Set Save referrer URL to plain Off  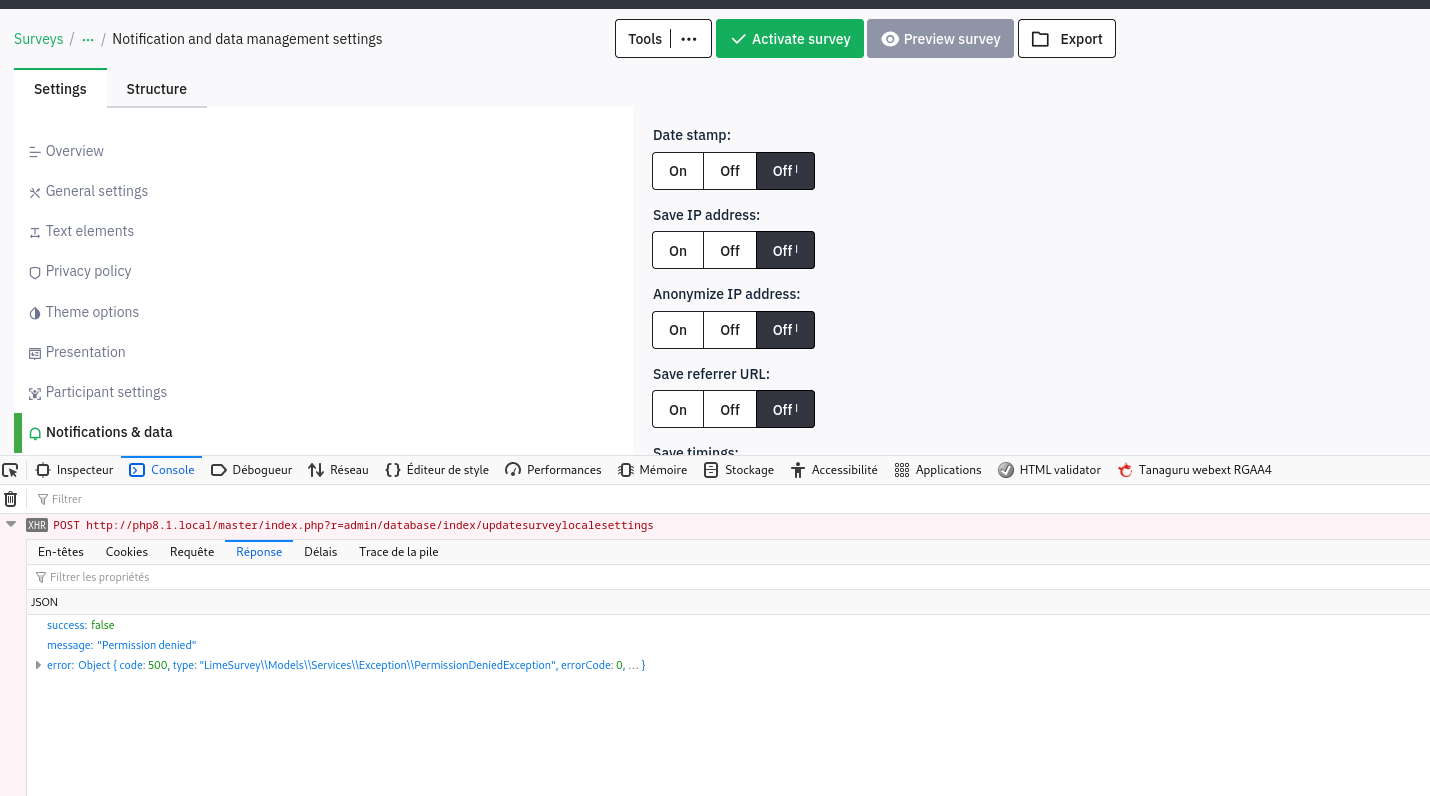coord(730,410)
